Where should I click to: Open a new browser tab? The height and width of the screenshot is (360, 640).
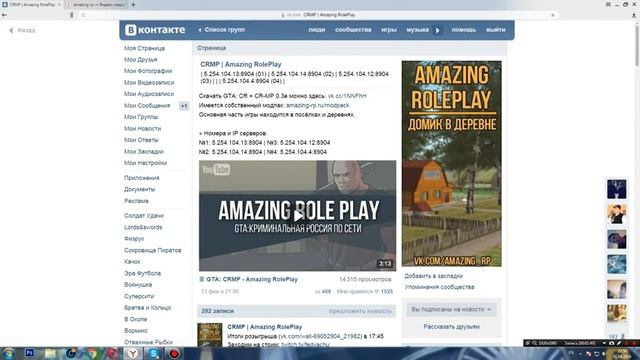(133, 4)
